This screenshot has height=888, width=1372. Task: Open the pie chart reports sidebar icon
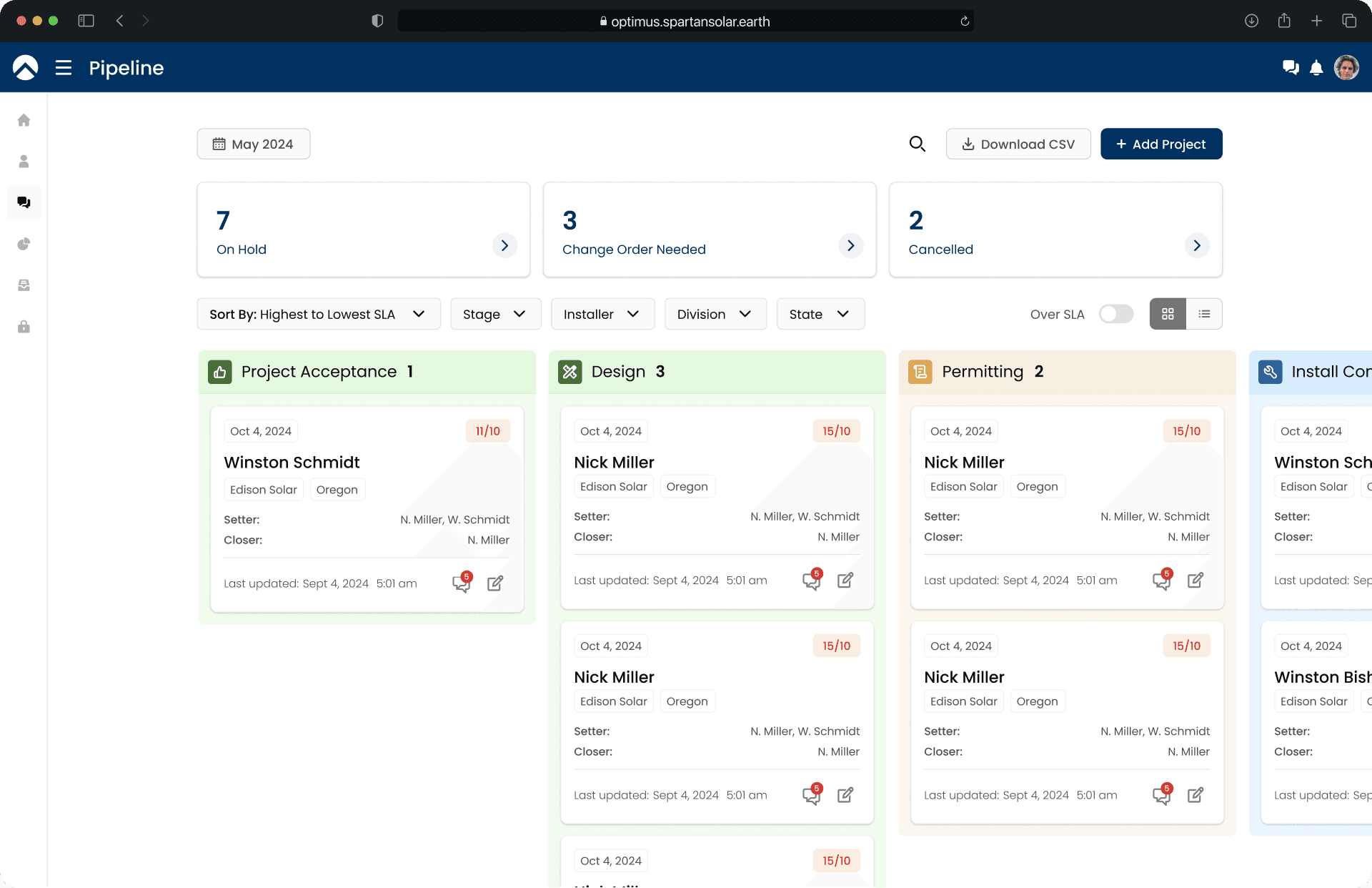pyautogui.click(x=24, y=244)
